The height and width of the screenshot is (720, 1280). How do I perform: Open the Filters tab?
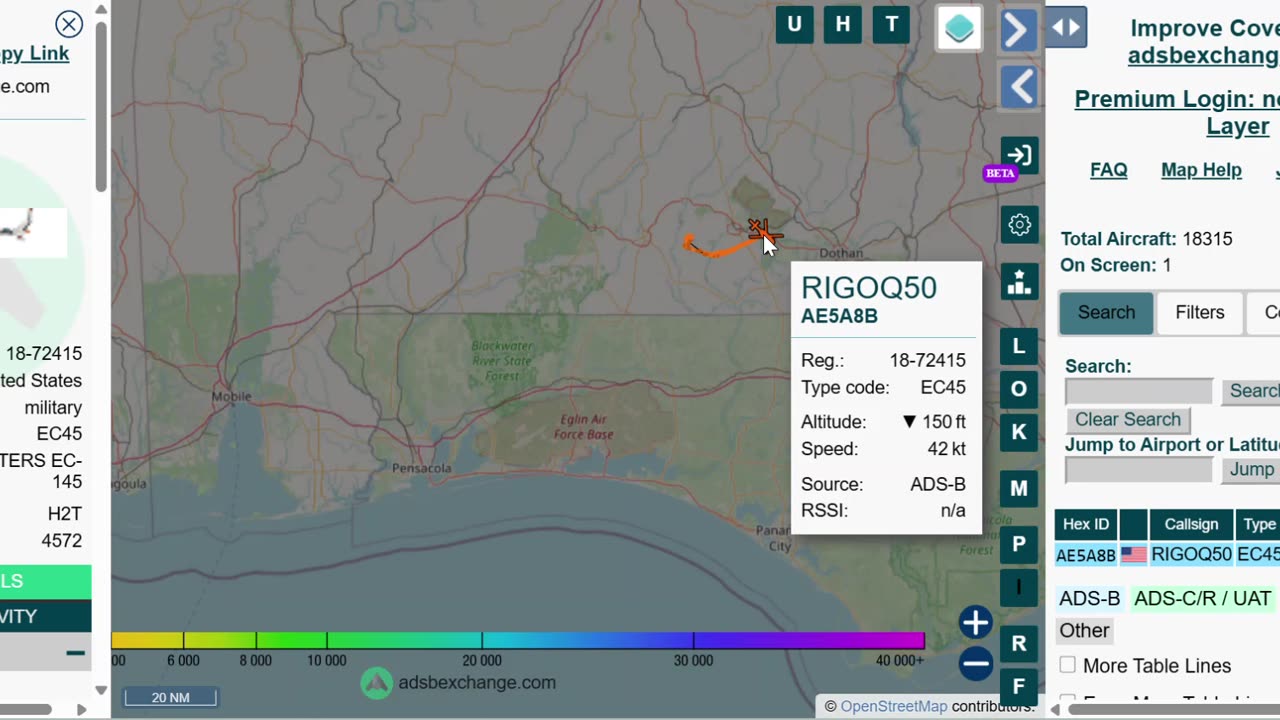tap(1200, 313)
